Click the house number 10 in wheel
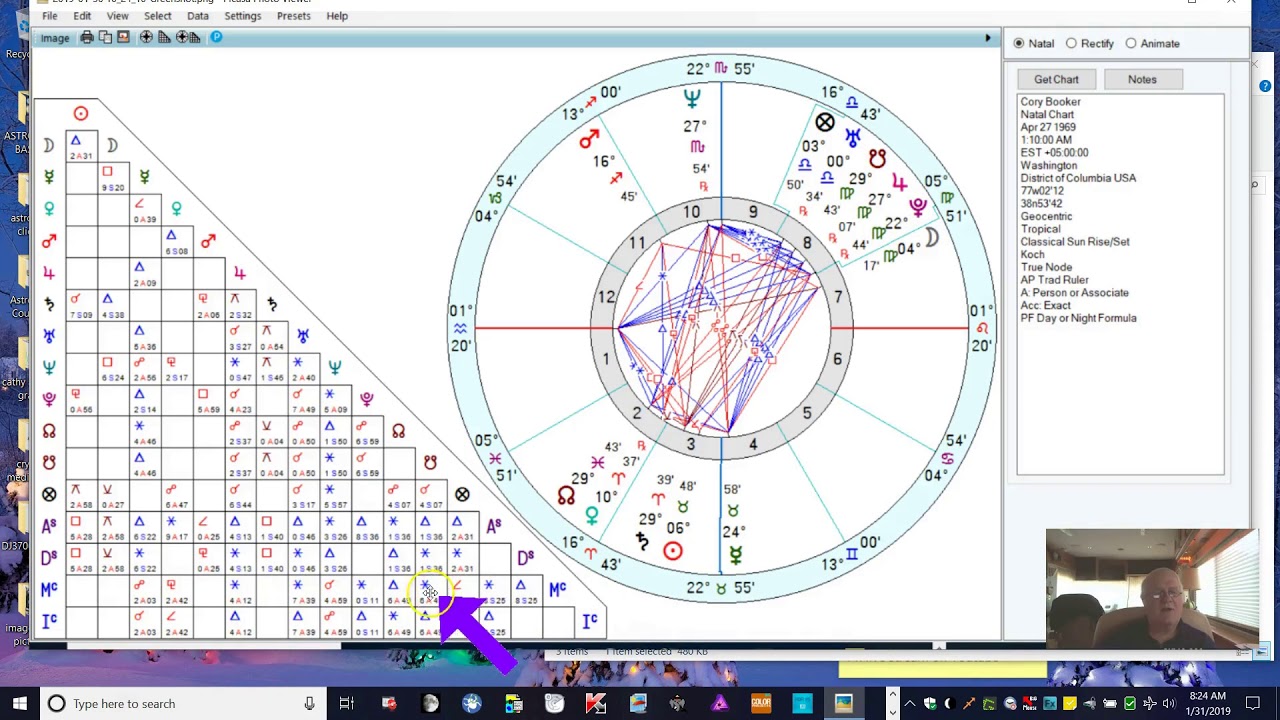Screen dimensions: 1280x720 (x=692, y=212)
